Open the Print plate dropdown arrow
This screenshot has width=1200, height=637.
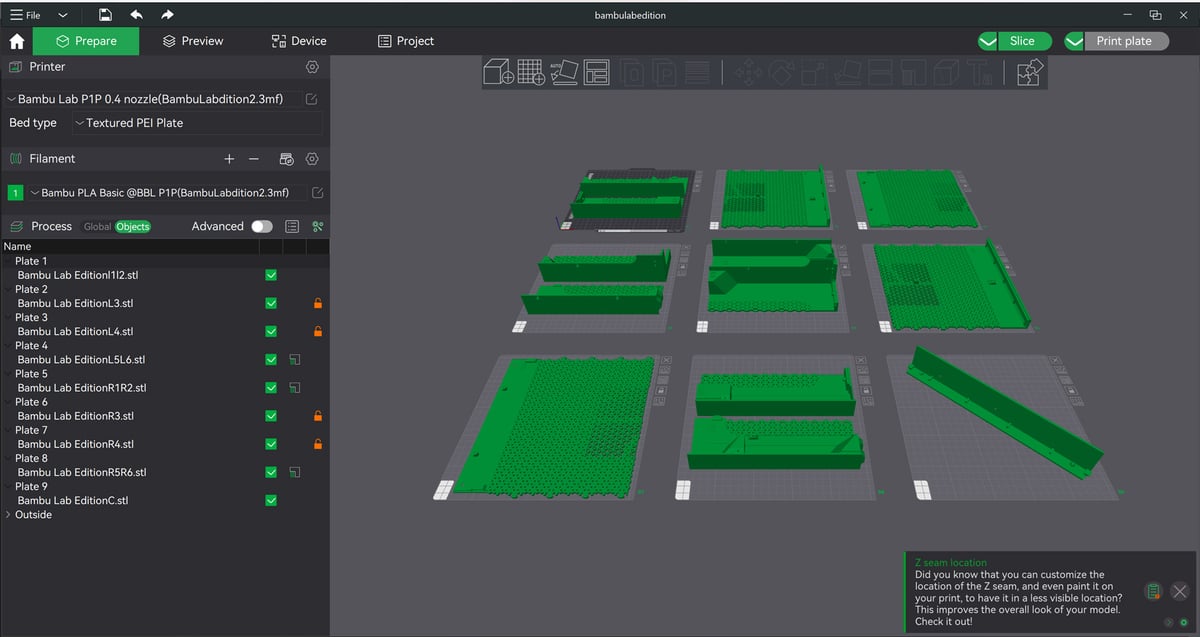[1075, 41]
